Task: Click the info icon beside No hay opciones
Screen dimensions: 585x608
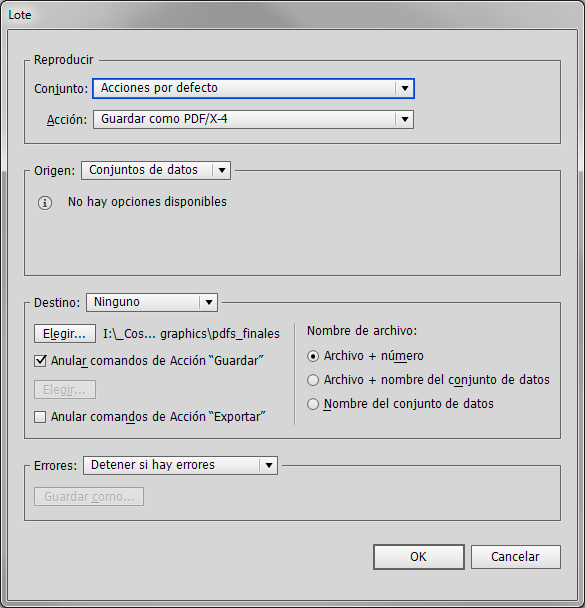Action: tap(45, 202)
